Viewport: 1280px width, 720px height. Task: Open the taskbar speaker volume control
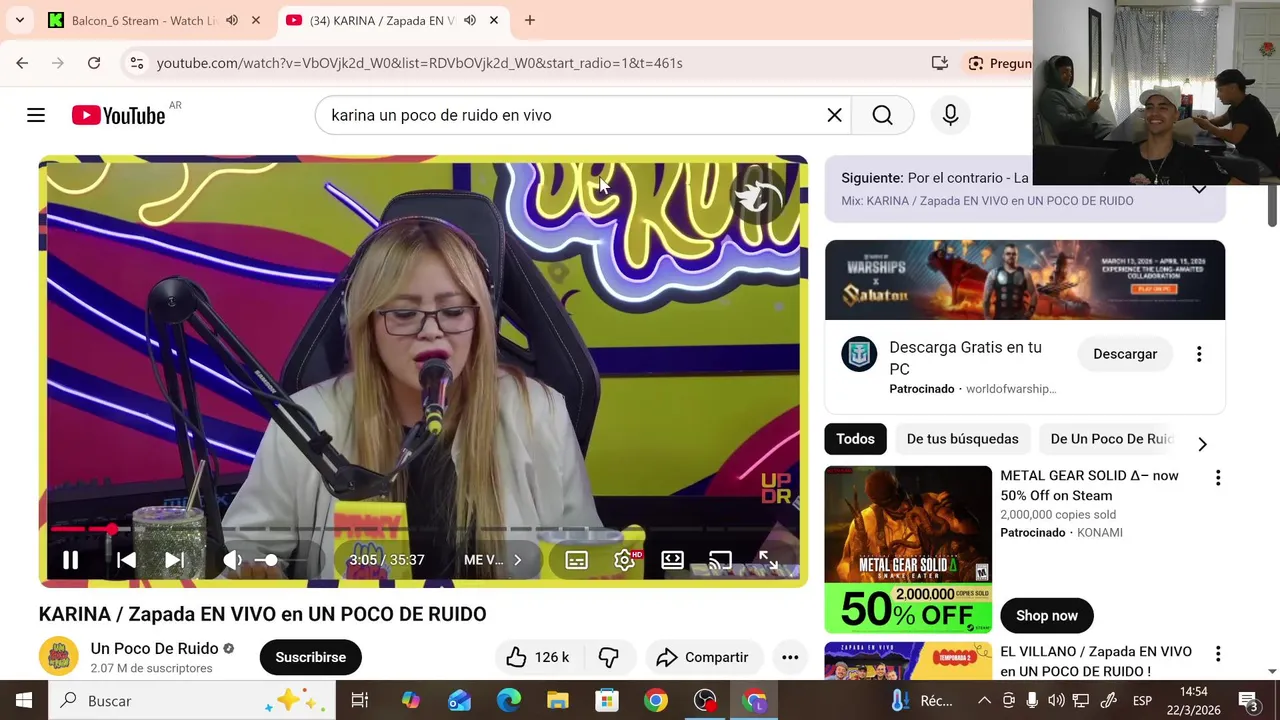[1057, 701]
